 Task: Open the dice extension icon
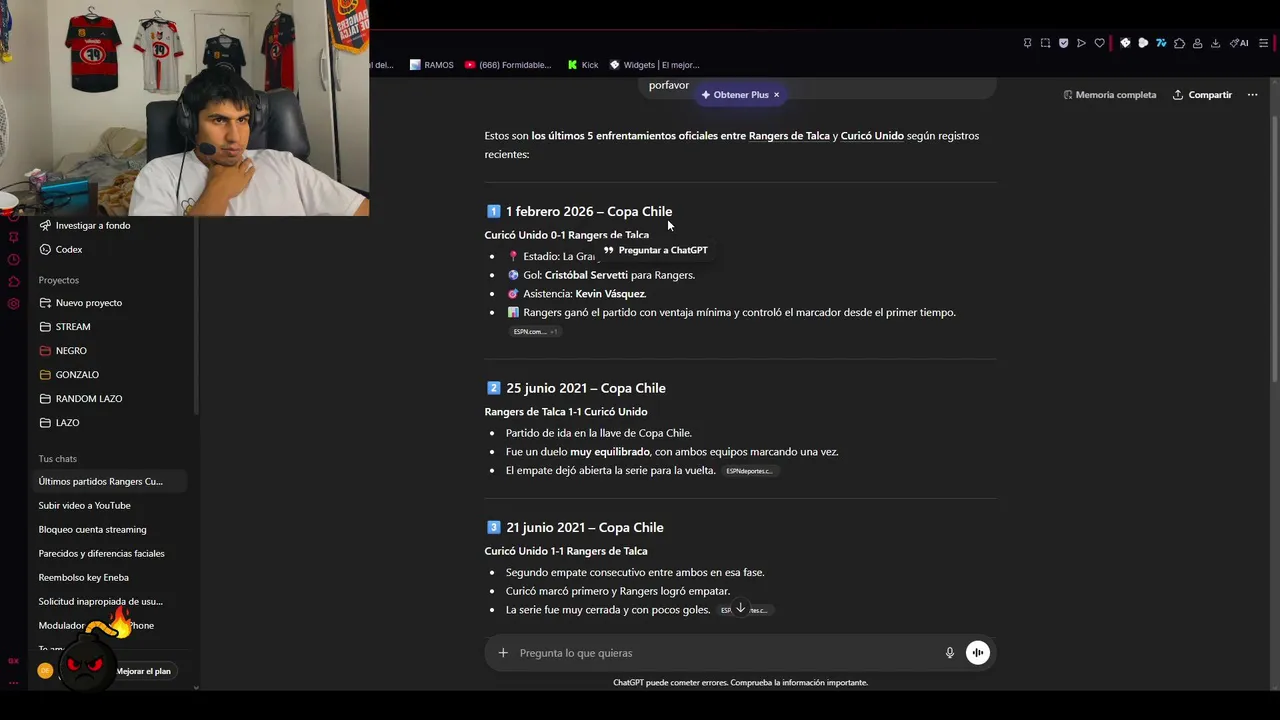[x=1125, y=43]
